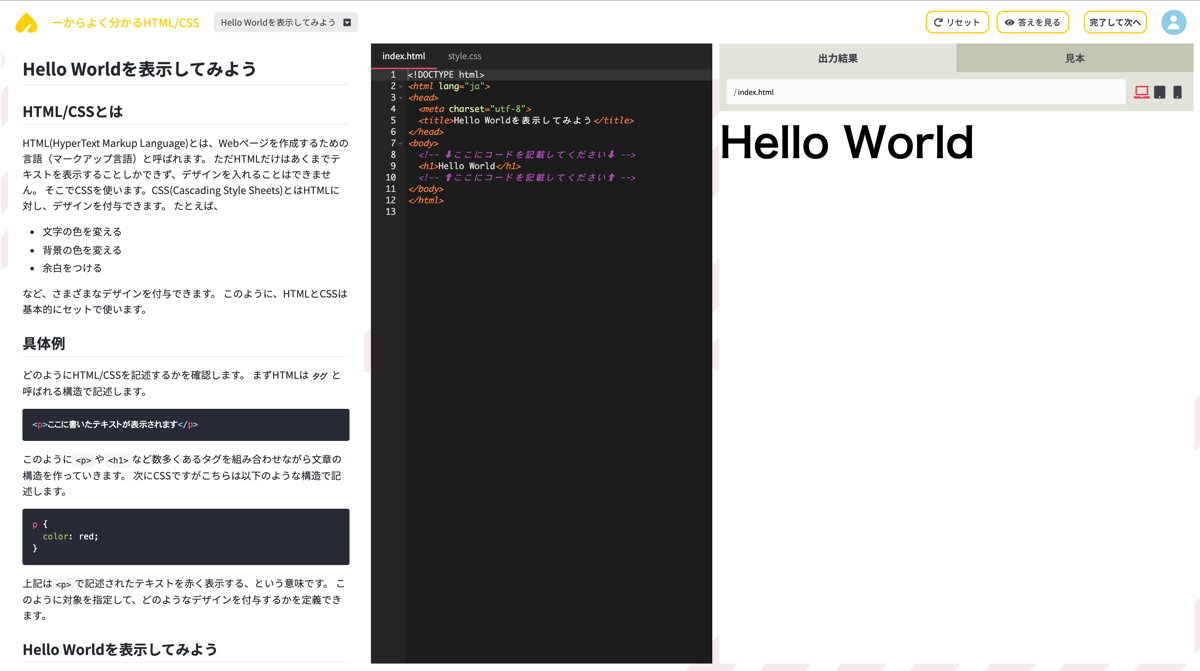
Task: Switch preview to tablet view
Action: coord(1160,92)
